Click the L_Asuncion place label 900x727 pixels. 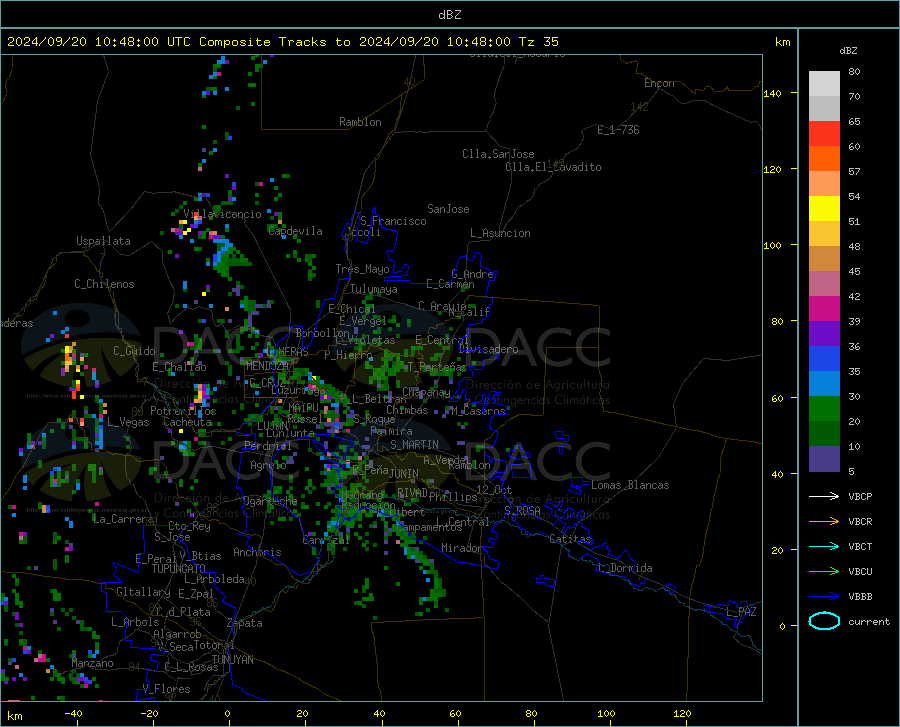click(x=500, y=233)
